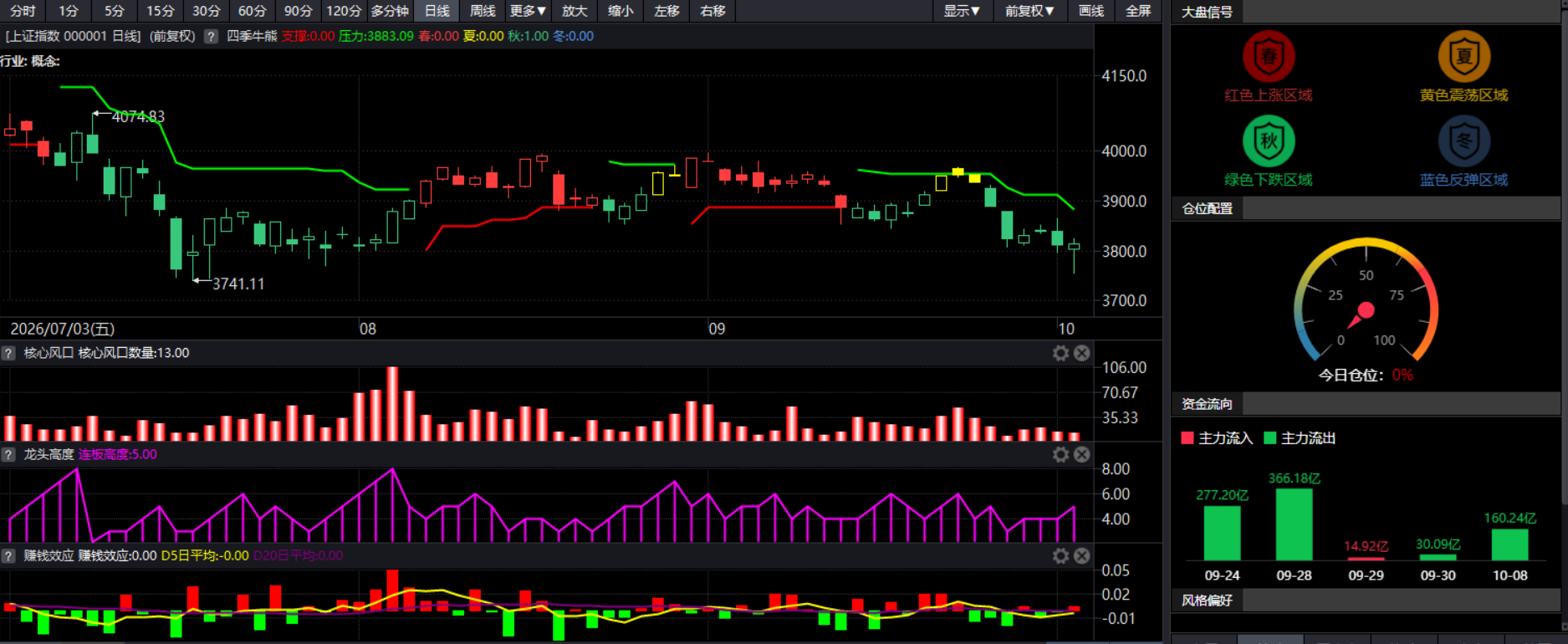Close the 龙头高度 indicator panel
Image resolution: width=1568 pixels, height=644 pixels.
(x=1082, y=454)
